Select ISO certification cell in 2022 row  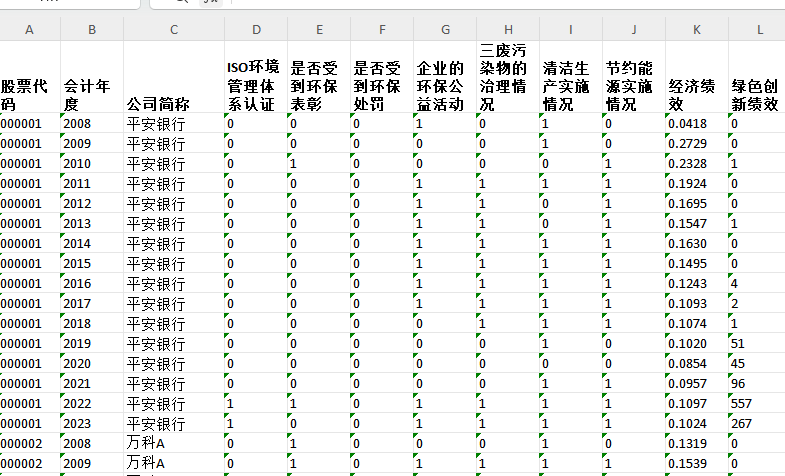click(256, 403)
